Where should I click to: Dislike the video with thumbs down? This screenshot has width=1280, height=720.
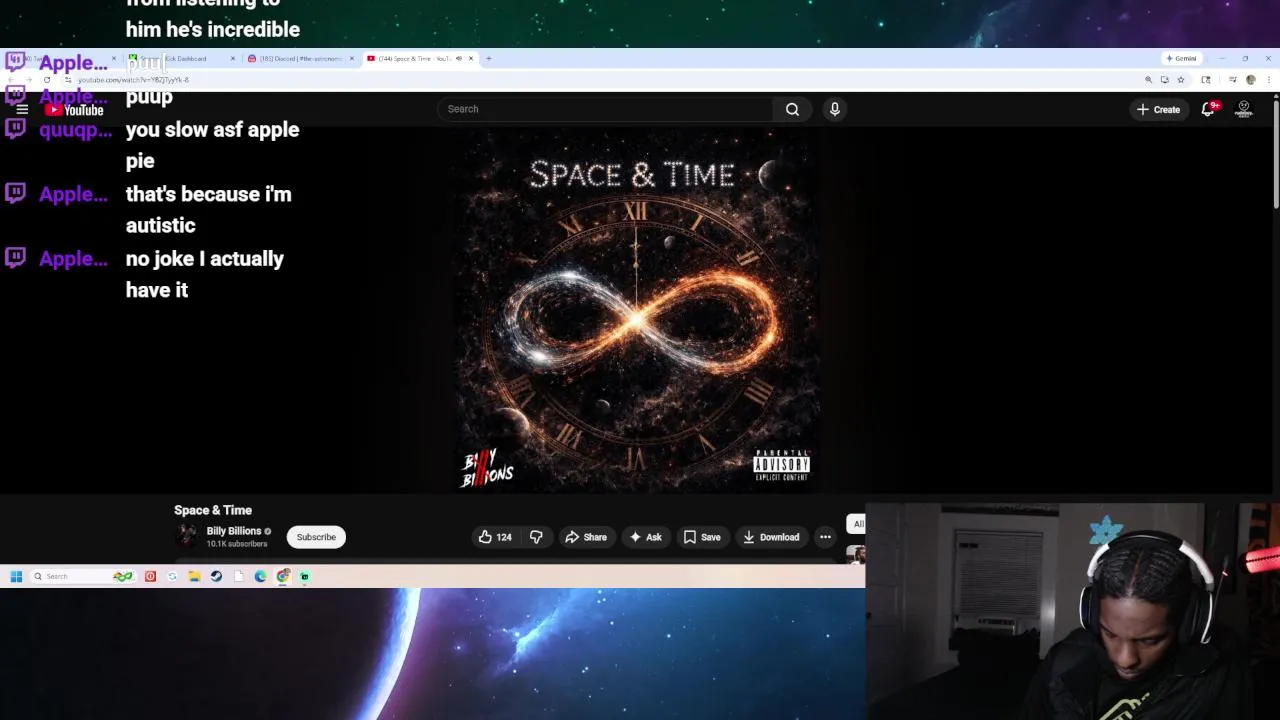click(536, 537)
